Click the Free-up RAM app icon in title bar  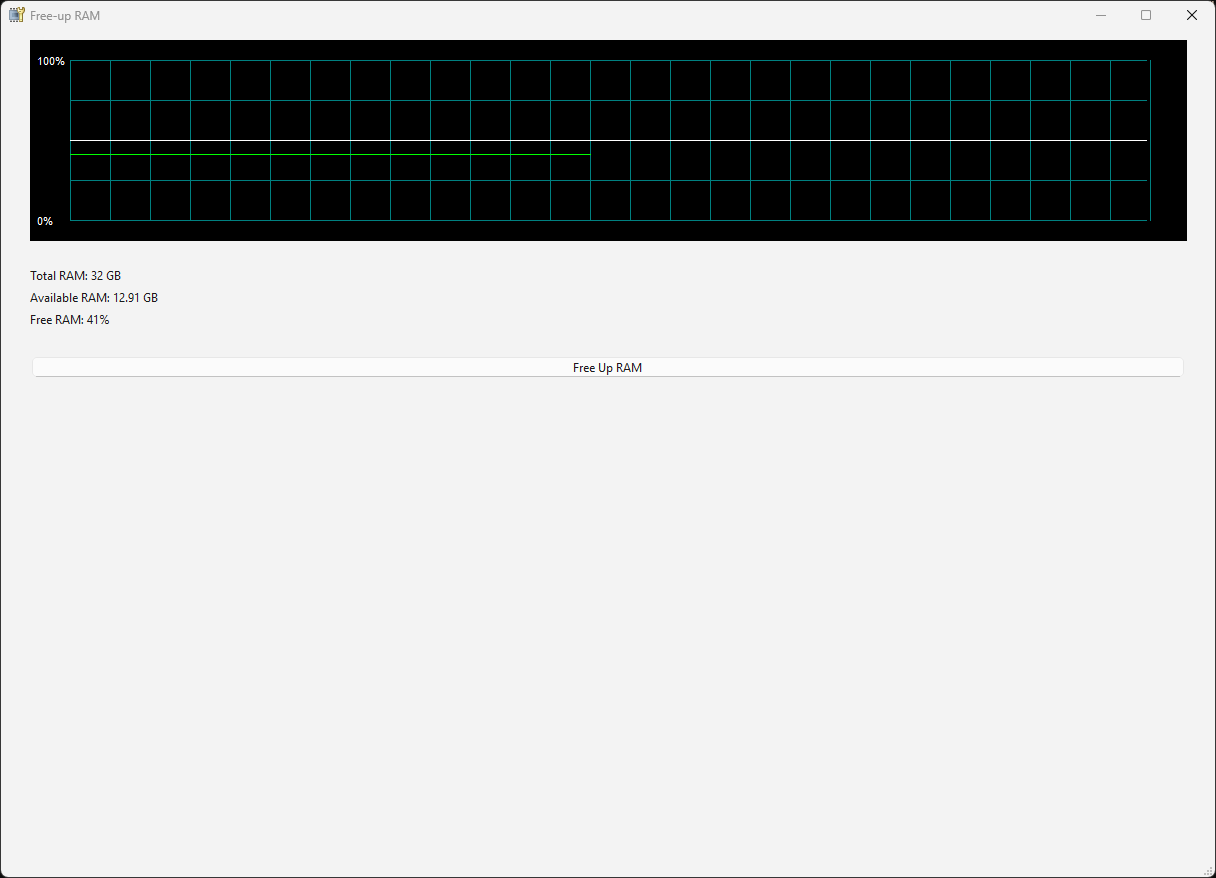[16, 15]
